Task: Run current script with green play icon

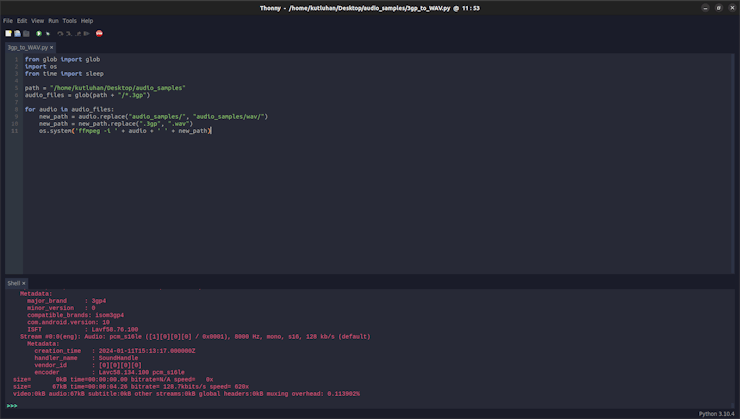Action: [x=39, y=34]
